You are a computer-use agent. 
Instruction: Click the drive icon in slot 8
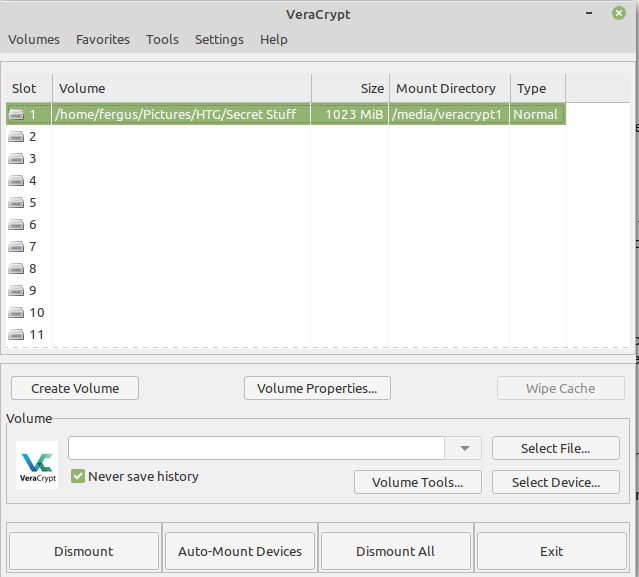(17, 269)
